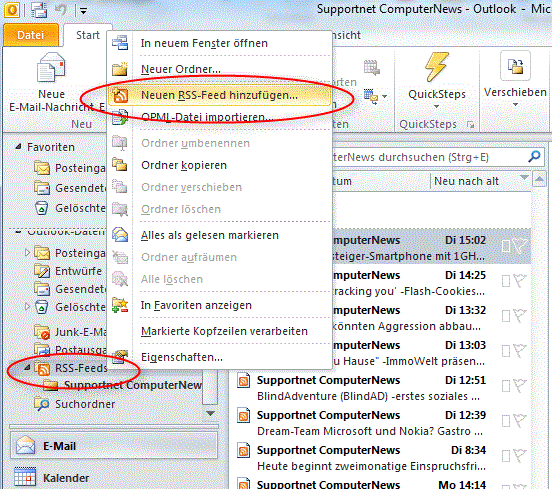This screenshot has height=489, width=552.
Task: Expand the Gelöschte folder arrow in Outlook-Datei
Action: 27,307
